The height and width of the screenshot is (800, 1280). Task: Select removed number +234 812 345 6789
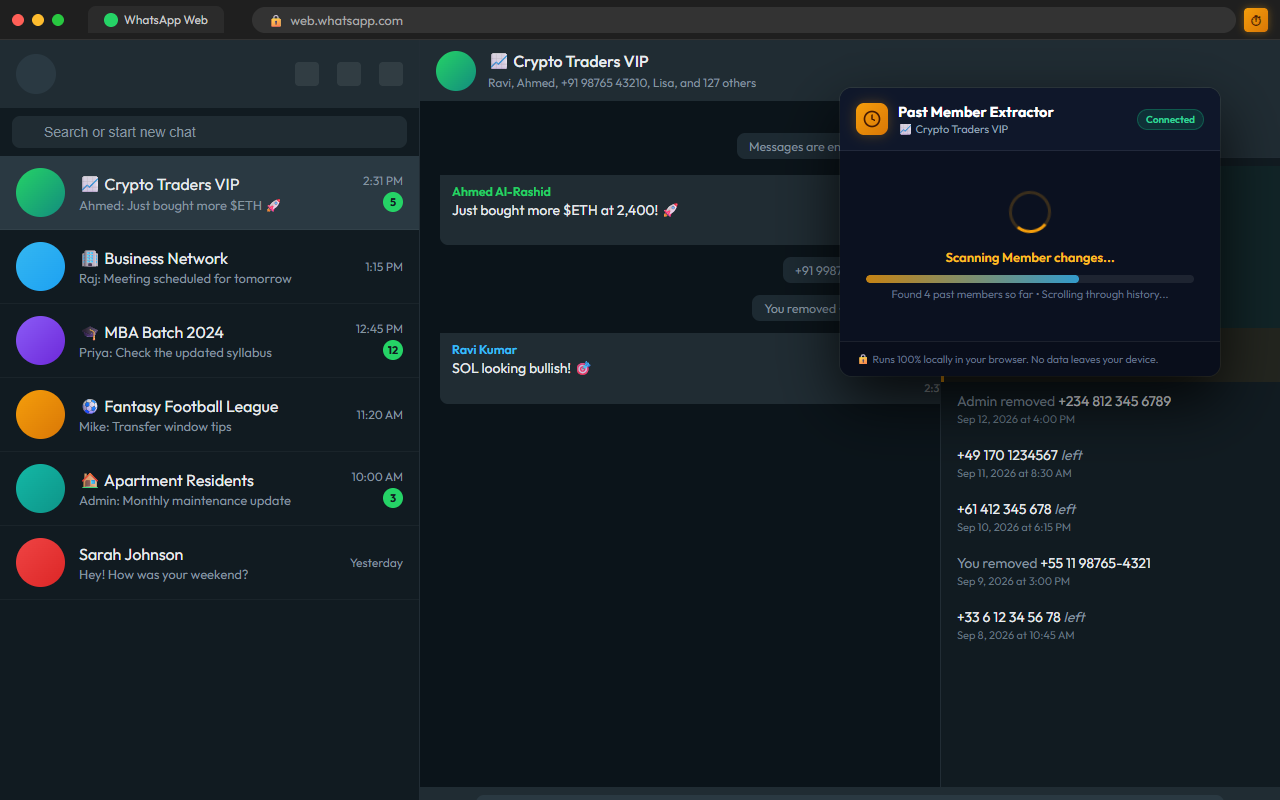click(1114, 401)
